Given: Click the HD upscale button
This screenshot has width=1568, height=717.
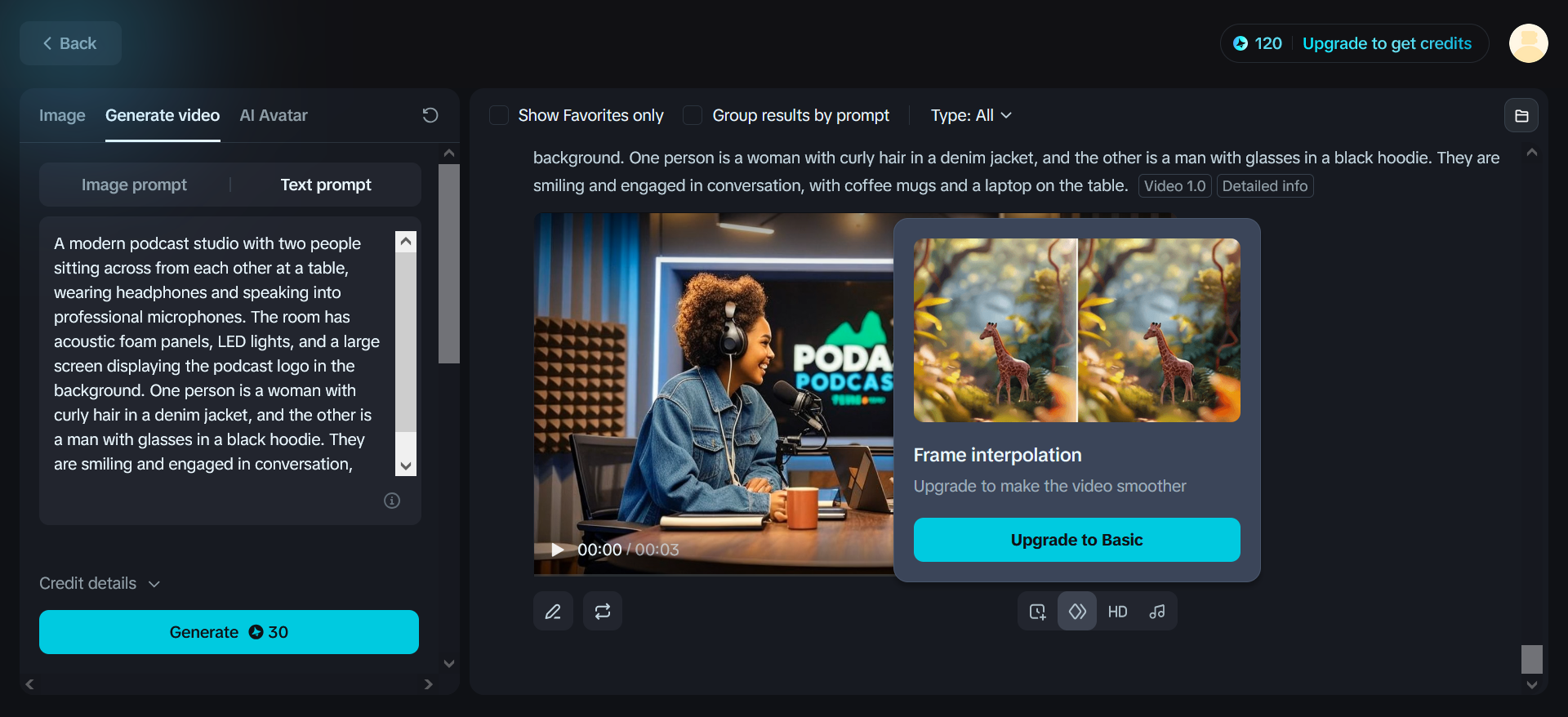Looking at the screenshot, I should click(1117, 612).
